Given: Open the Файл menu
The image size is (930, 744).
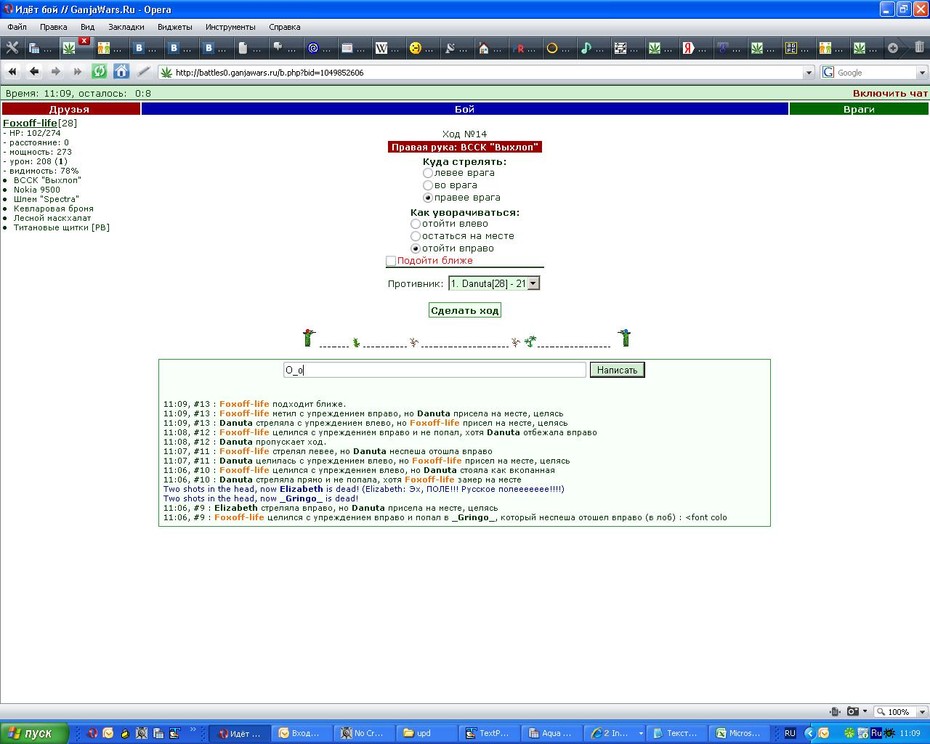Looking at the screenshot, I should coord(17,27).
